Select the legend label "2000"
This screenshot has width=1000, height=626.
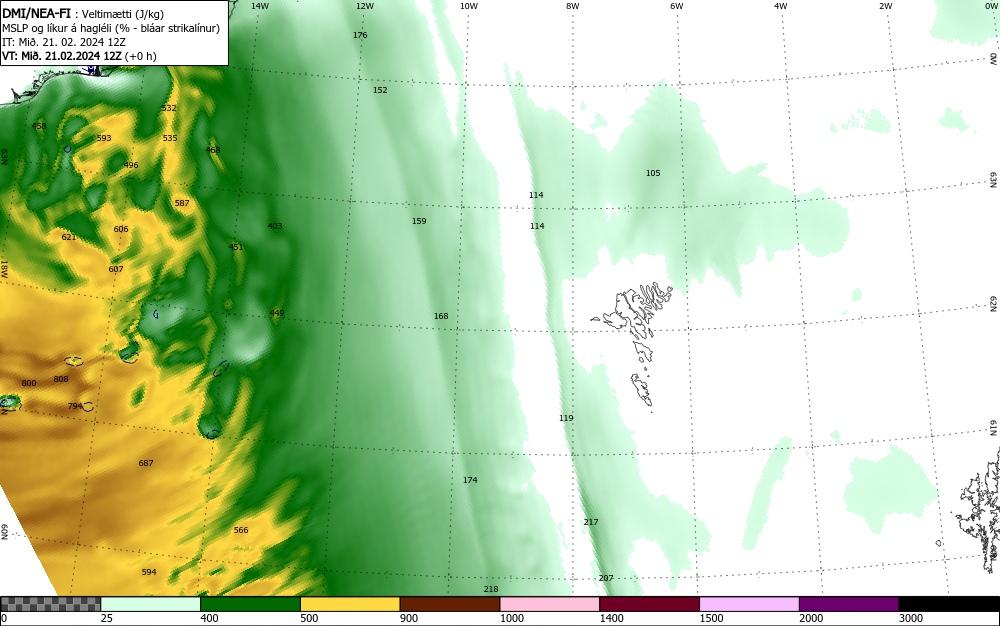811,618
